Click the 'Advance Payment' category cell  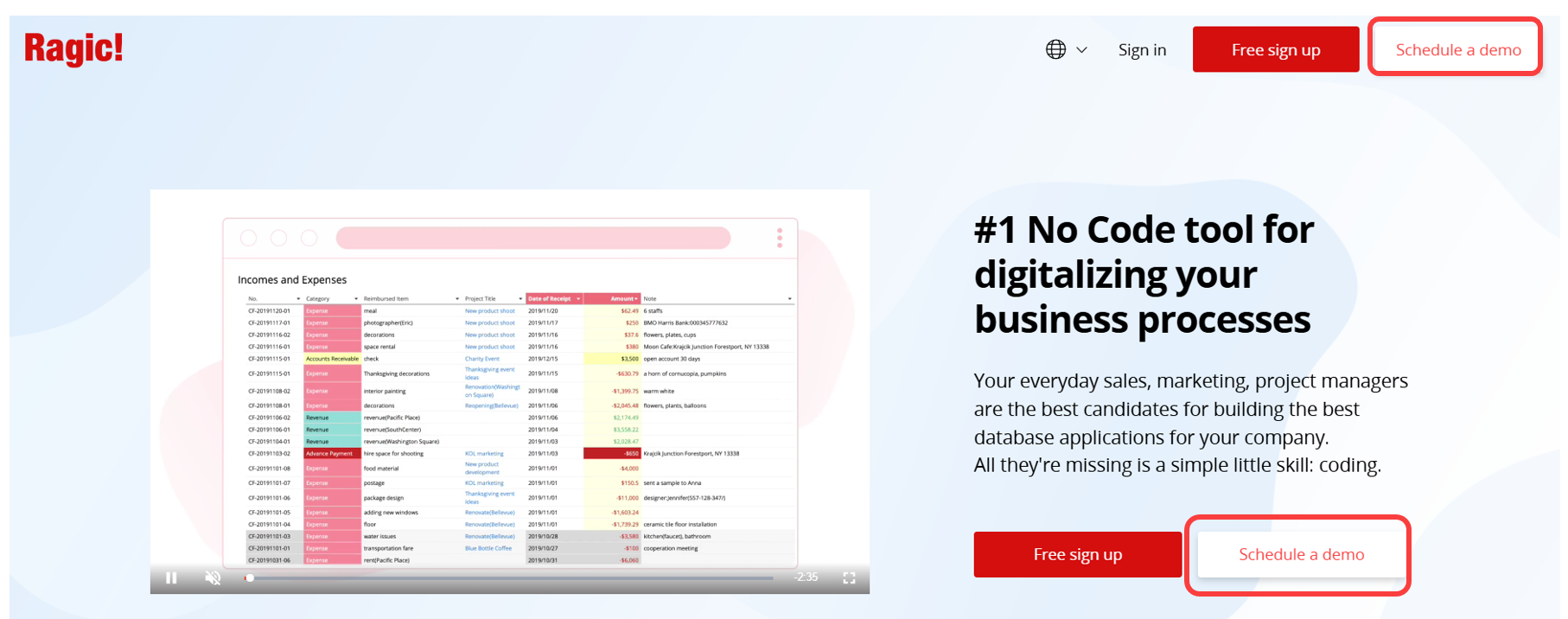coord(332,453)
